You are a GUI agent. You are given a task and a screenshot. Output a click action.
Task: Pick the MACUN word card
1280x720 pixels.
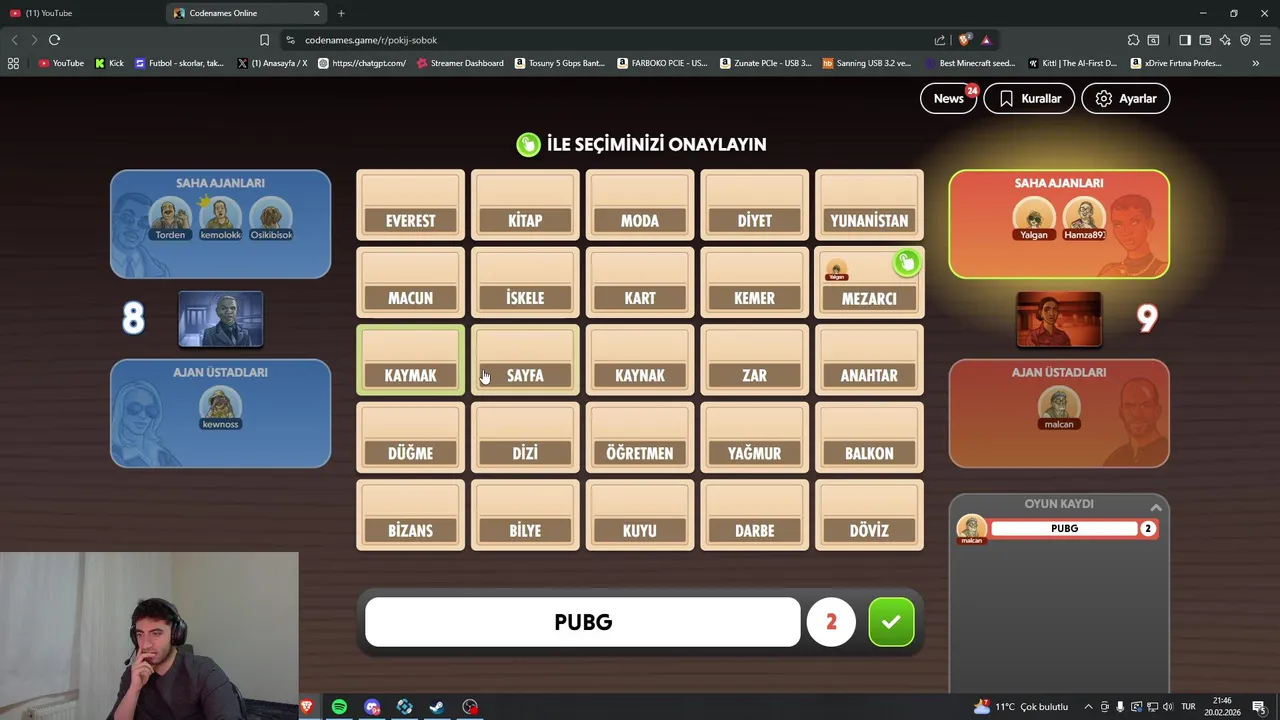tap(411, 283)
